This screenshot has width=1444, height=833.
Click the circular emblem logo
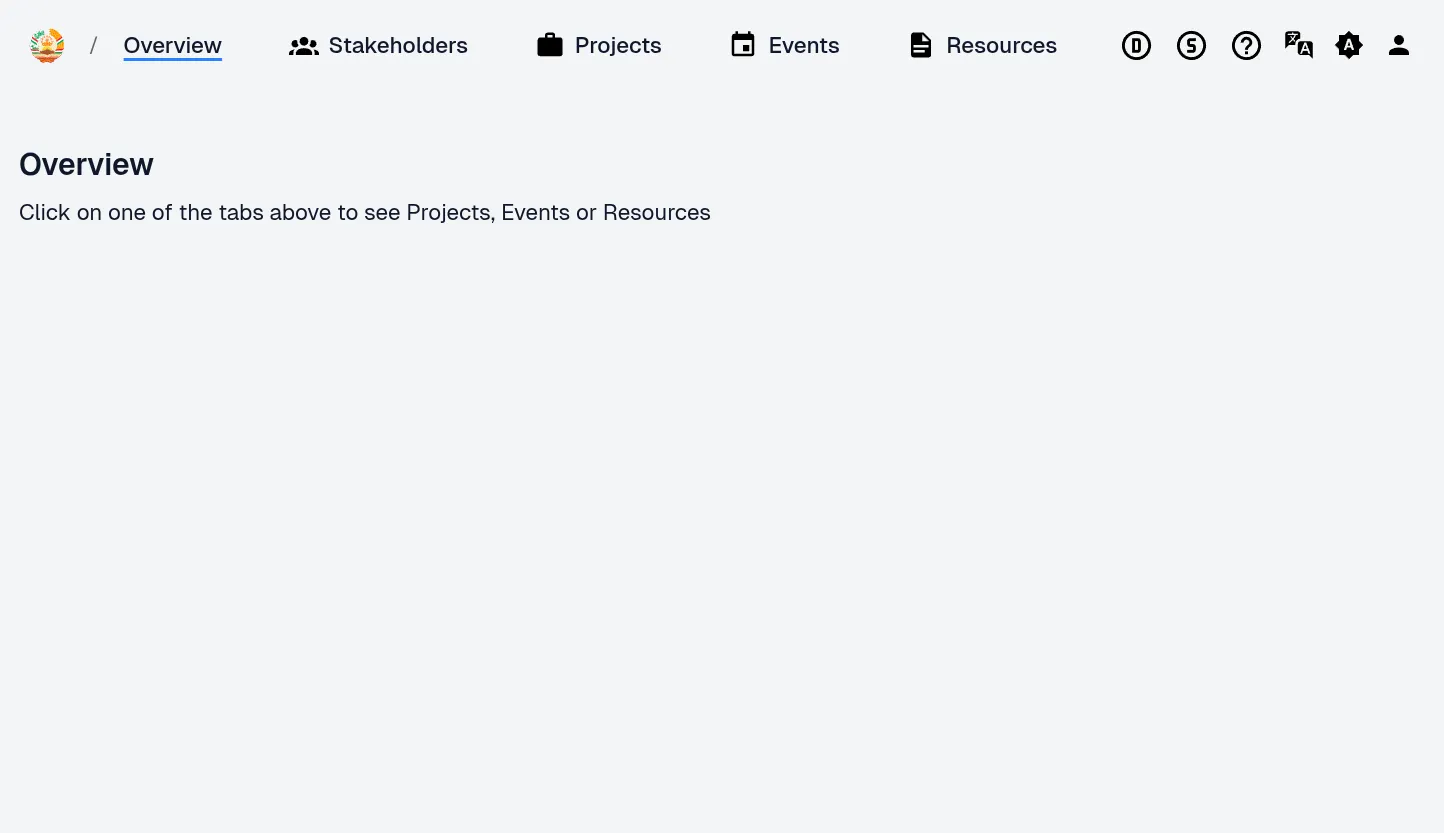47,46
